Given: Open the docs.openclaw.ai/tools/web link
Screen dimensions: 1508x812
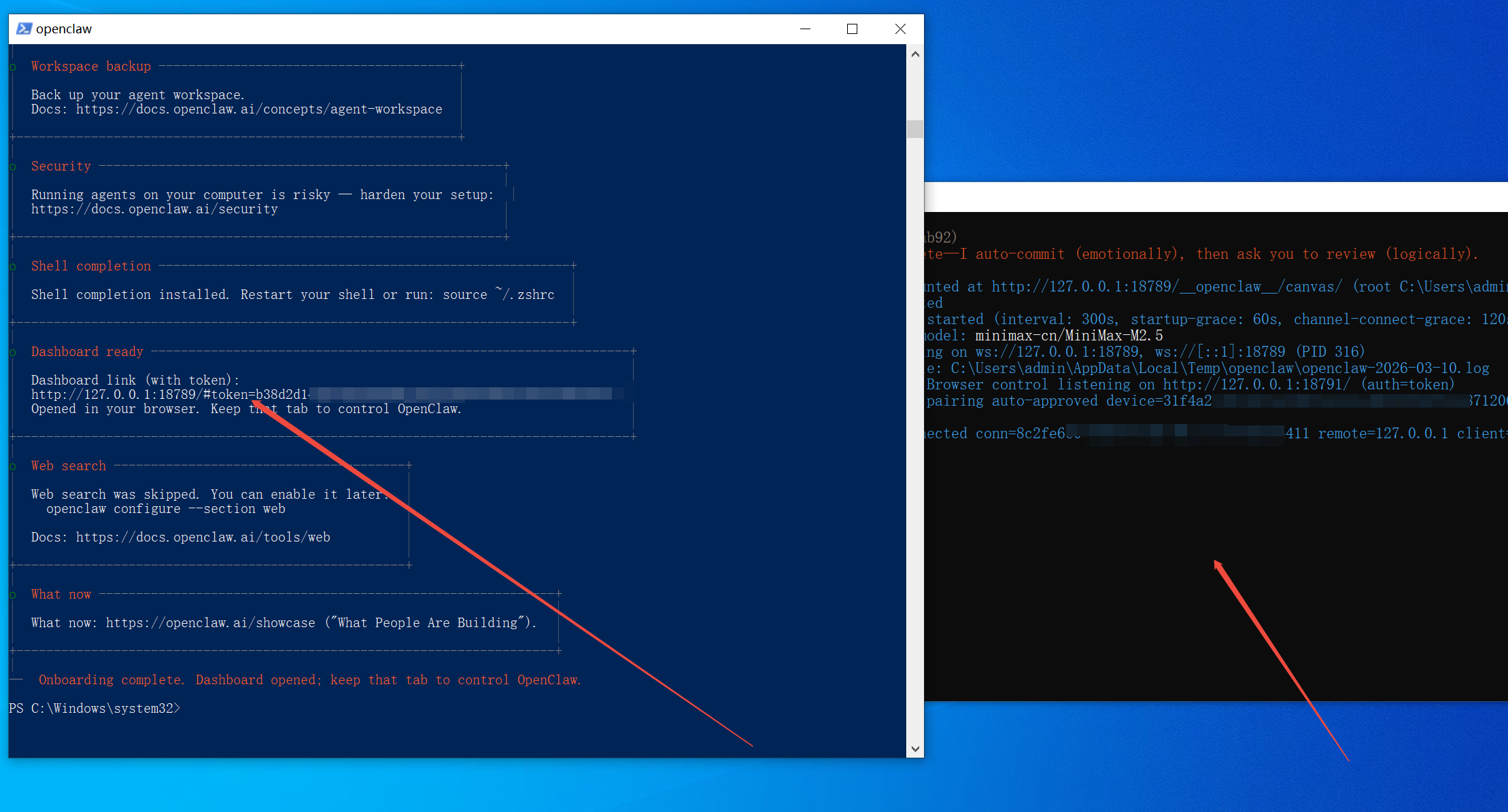Looking at the screenshot, I should (203, 537).
